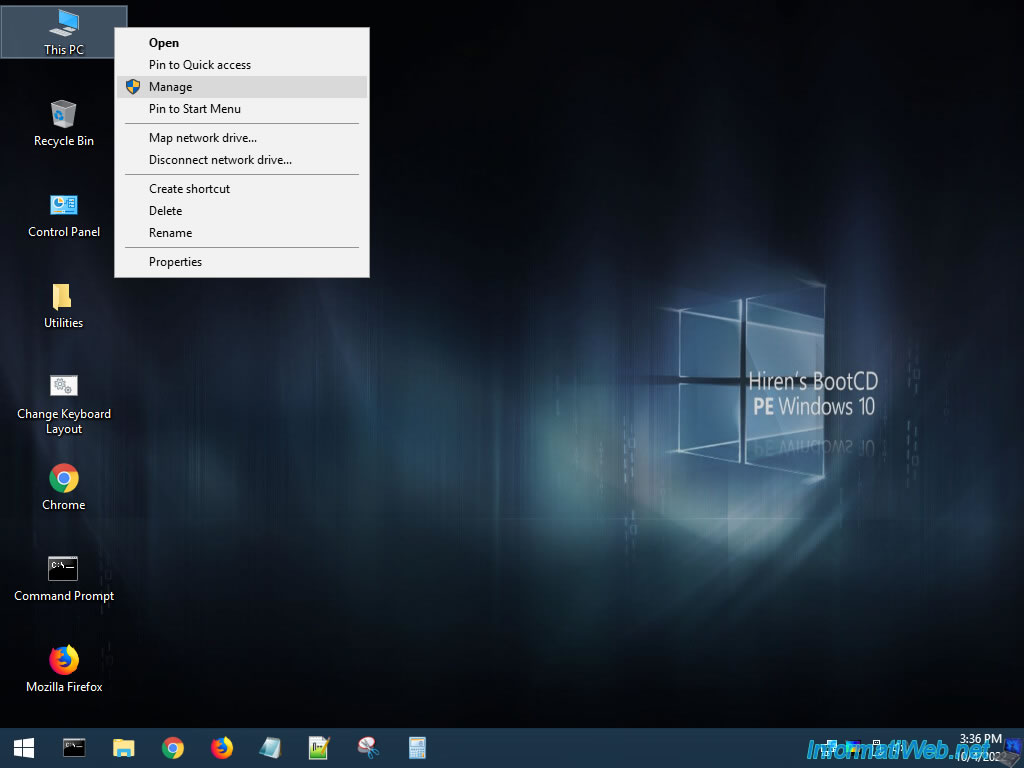The height and width of the screenshot is (768, 1024).
Task: Select the Chrome desktop shortcut
Action: pos(64,487)
